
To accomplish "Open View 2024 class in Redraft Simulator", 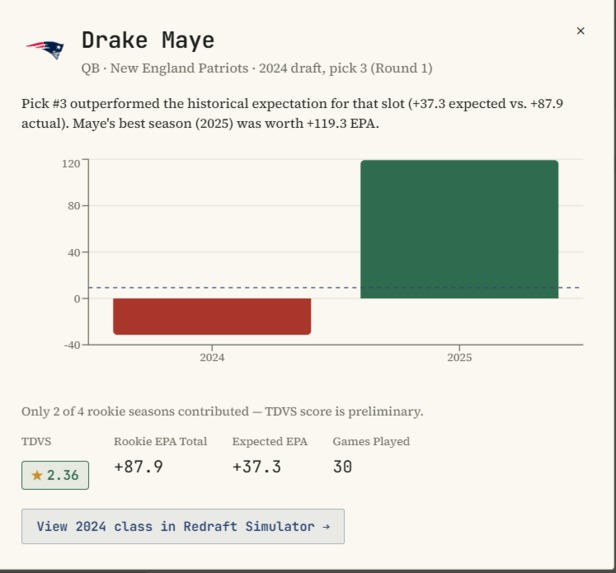I will [x=183, y=526].
